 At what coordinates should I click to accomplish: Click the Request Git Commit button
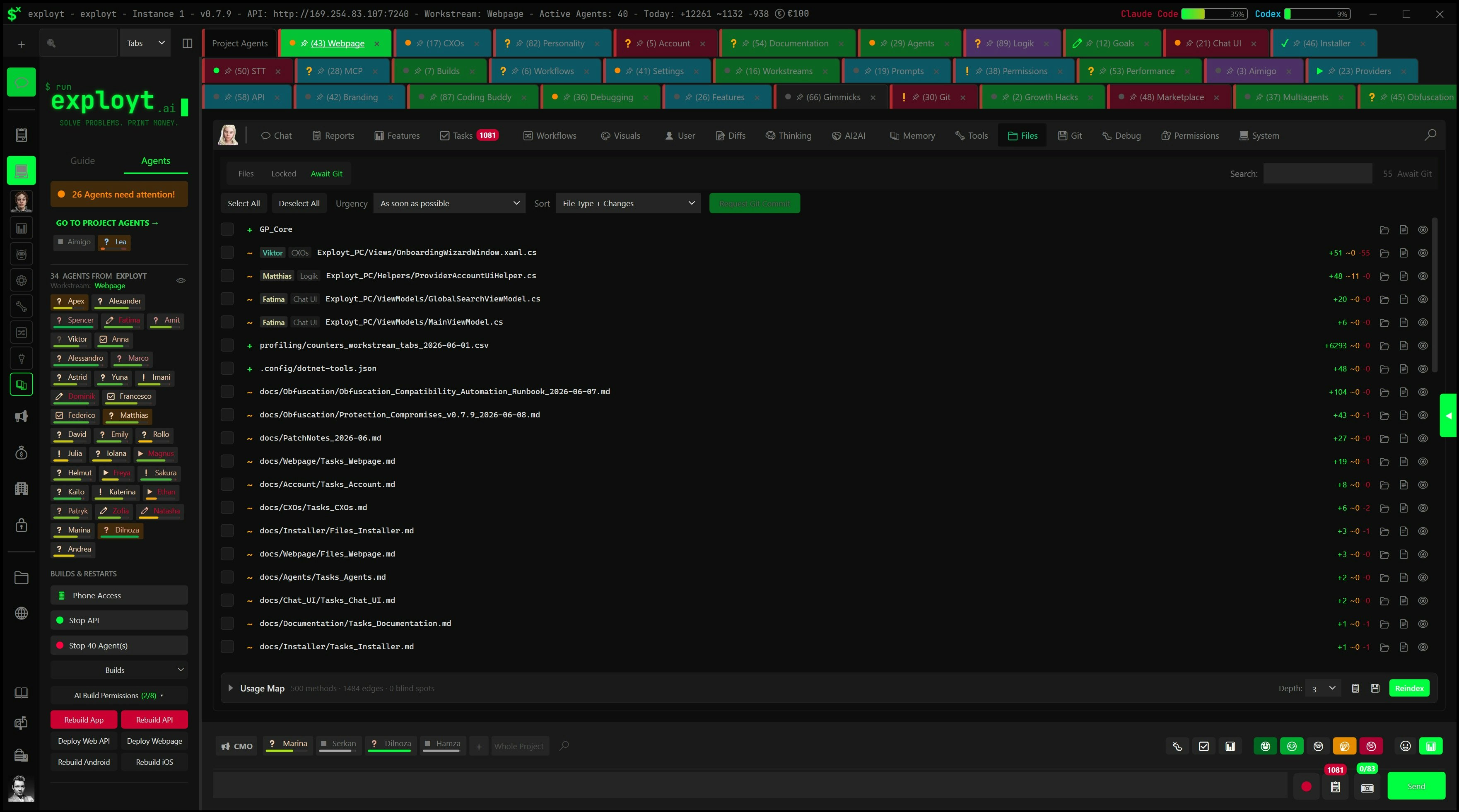[755, 203]
